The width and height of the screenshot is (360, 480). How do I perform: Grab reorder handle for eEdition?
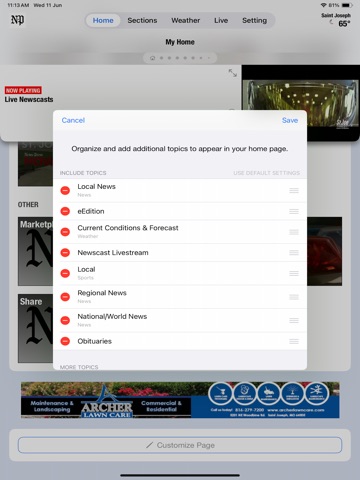click(x=294, y=211)
